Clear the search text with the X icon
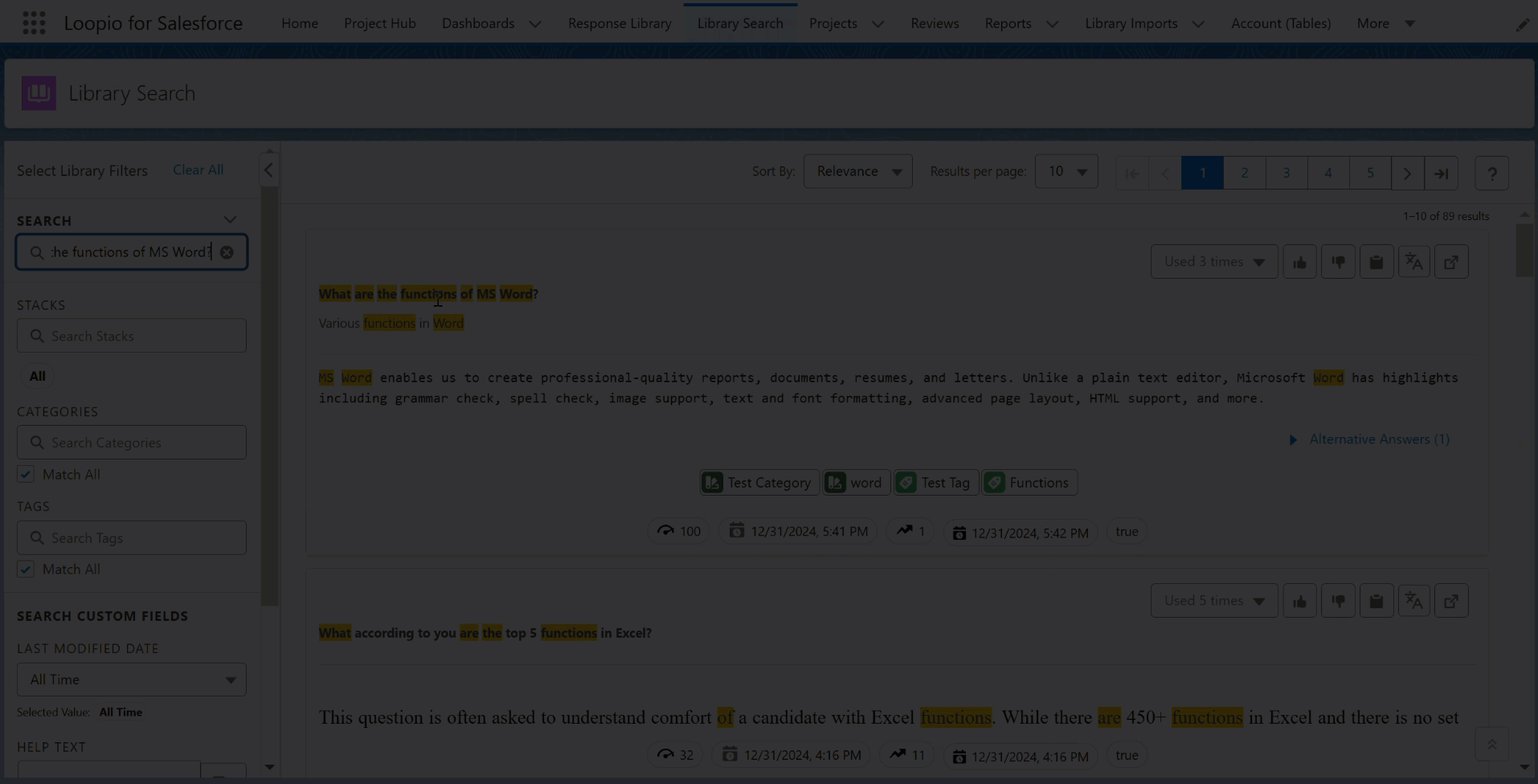The width and height of the screenshot is (1538, 784). pos(227,252)
